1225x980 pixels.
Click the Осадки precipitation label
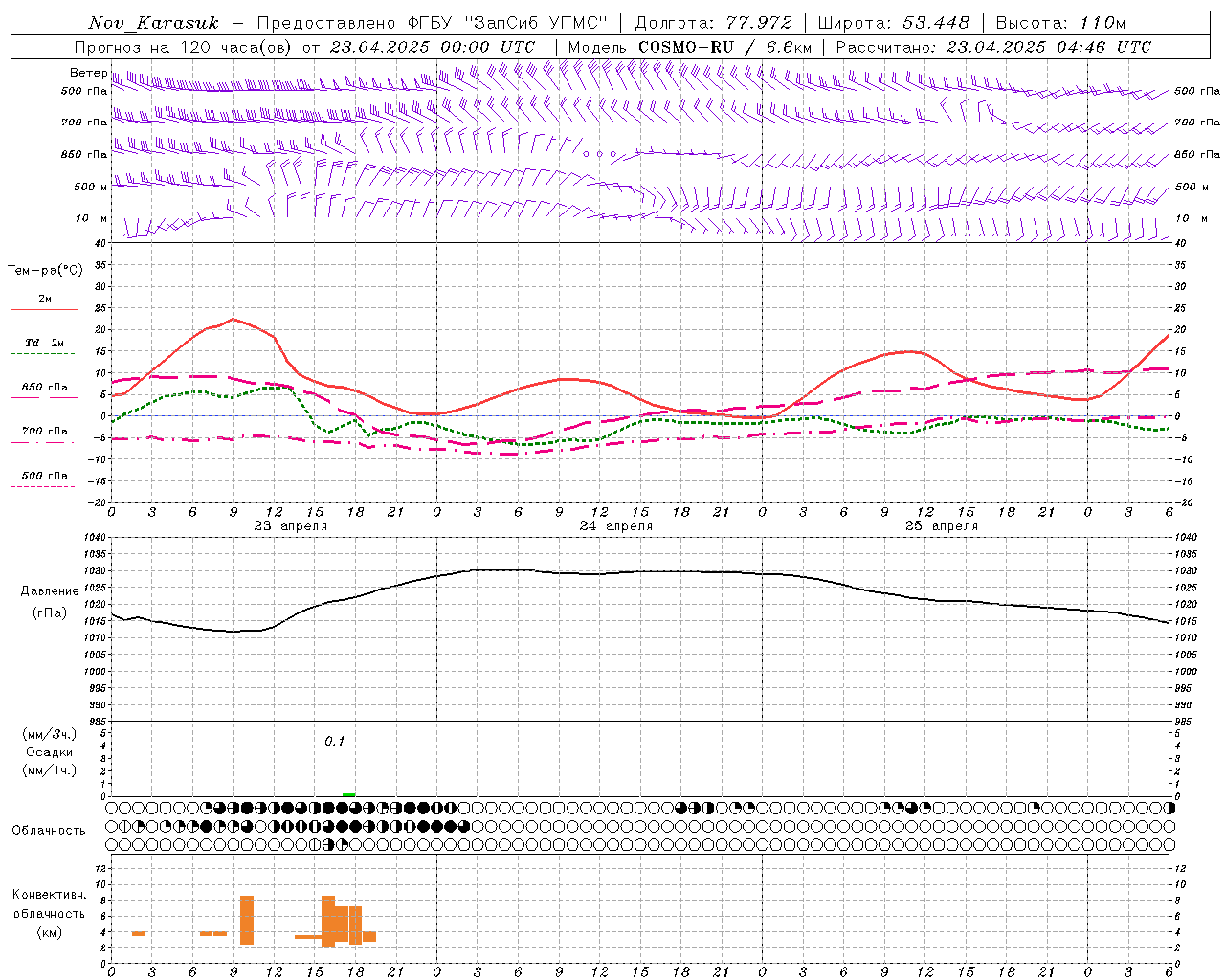click(50, 752)
